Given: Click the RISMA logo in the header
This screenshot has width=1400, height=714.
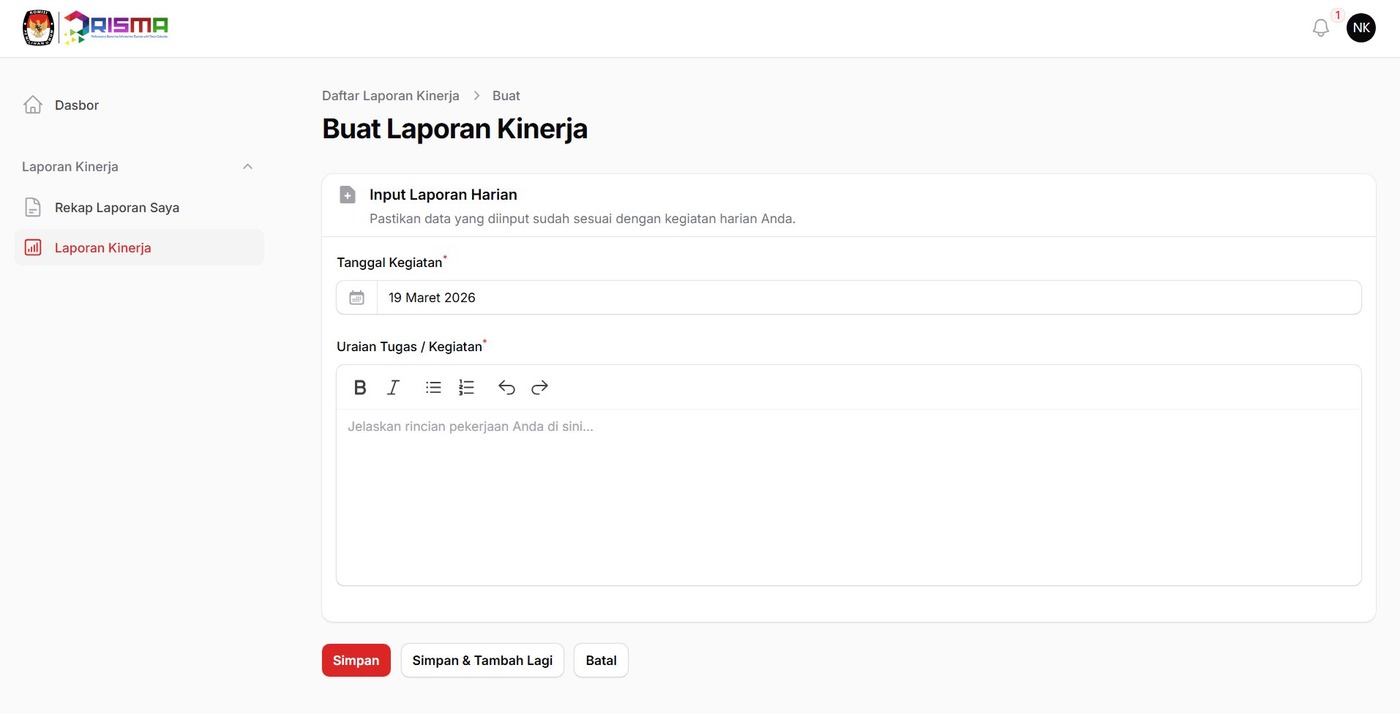Looking at the screenshot, I should pos(95,28).
